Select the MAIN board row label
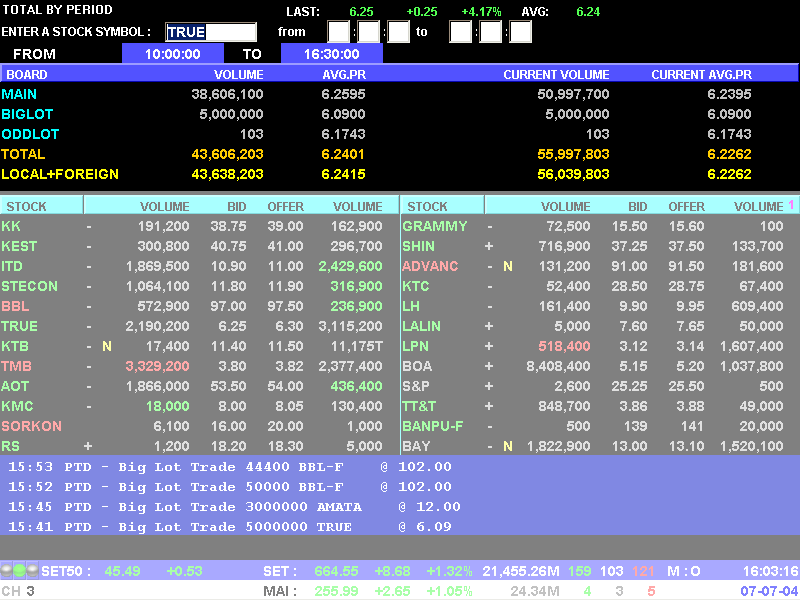800x600 pixels. 19,94
